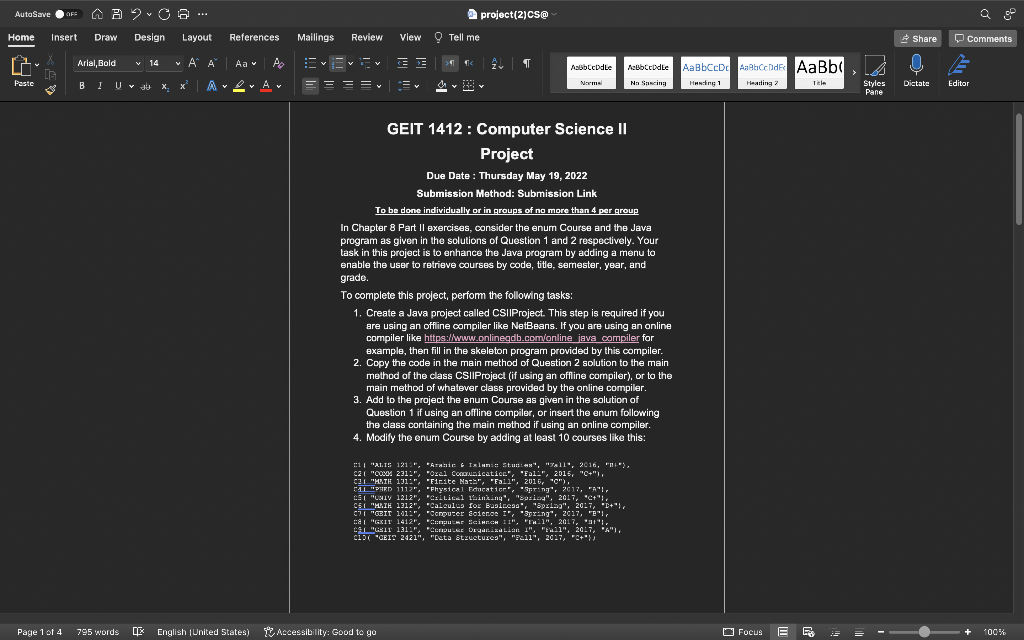Expand the borders dropdown arrow
1024x640 pixels.
(x=481, y=86)
